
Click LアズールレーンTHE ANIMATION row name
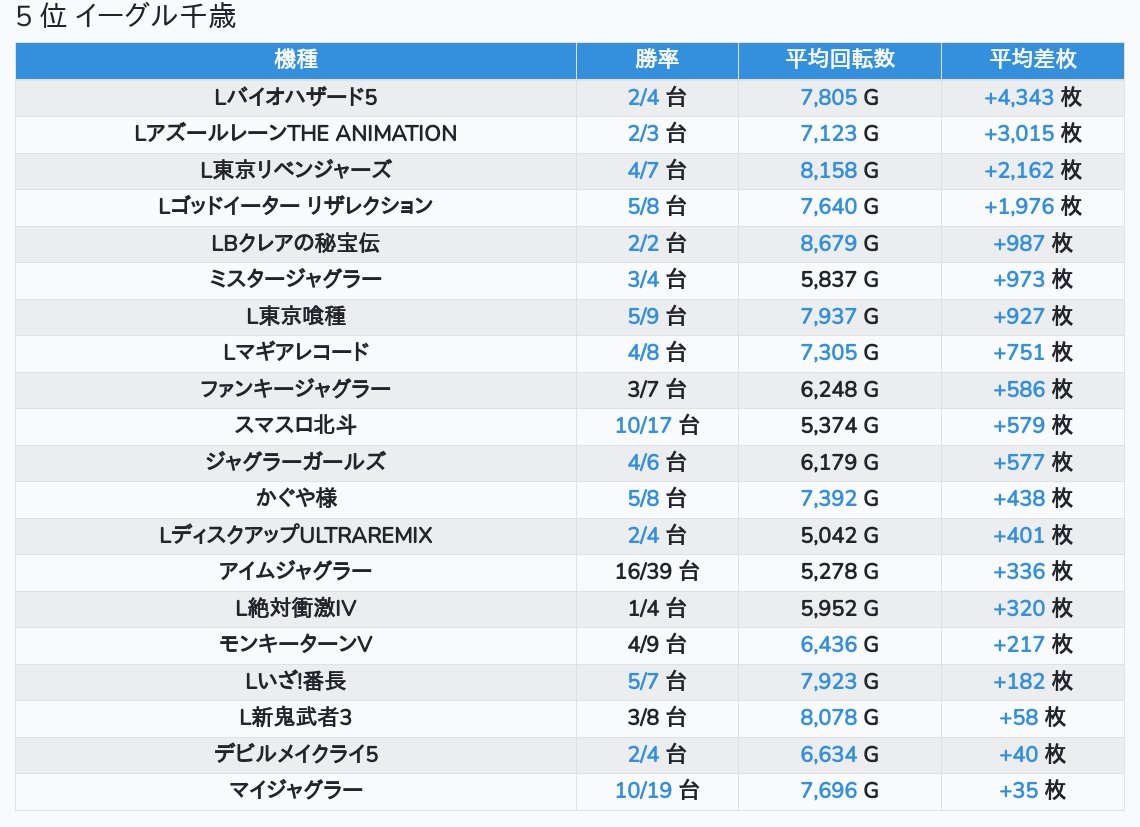[x=295, y=133]
